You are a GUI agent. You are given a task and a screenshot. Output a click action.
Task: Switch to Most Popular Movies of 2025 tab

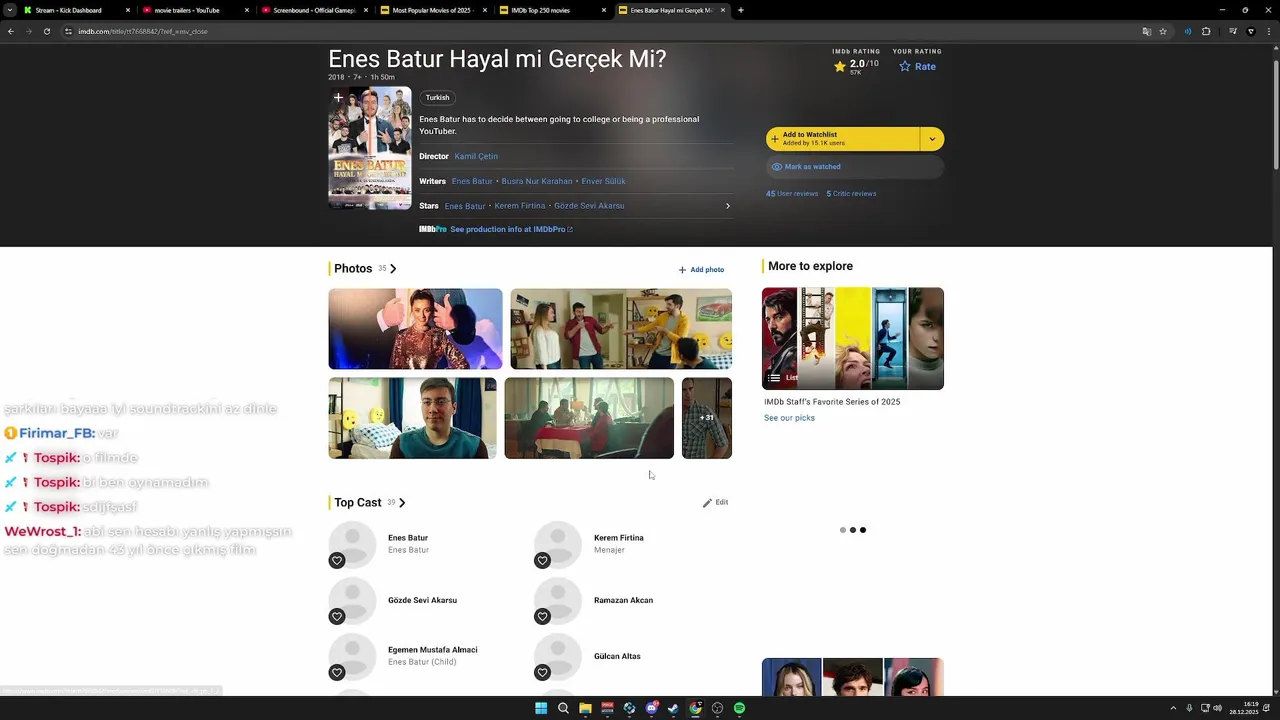click(x=434, y=10)
